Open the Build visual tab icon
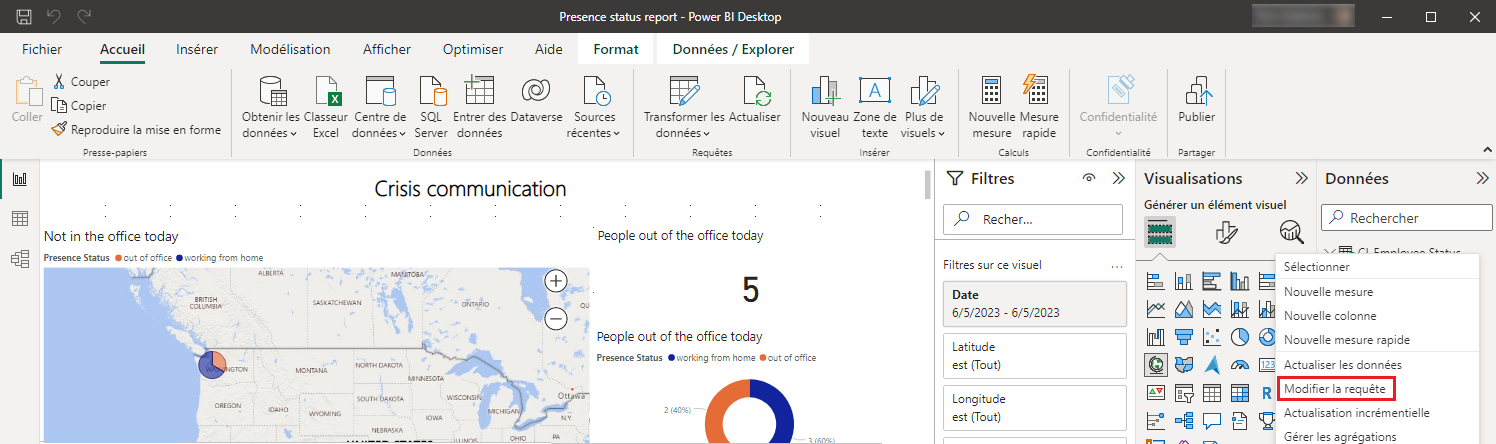Screen dimensions: 1496x444 [1160, 232]
